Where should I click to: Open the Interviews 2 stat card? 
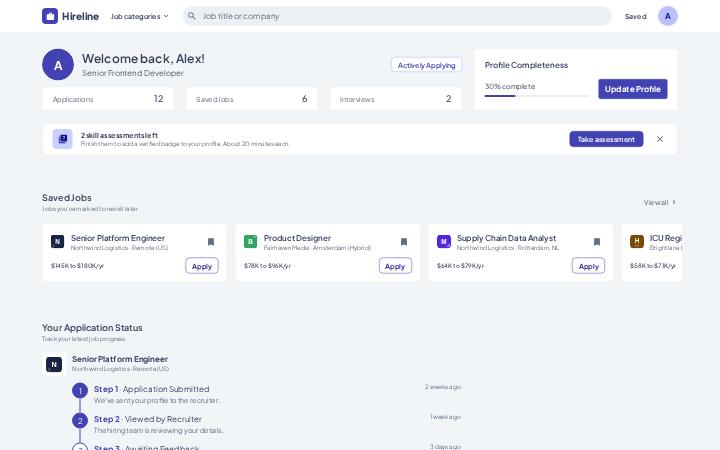pos(396,99)
